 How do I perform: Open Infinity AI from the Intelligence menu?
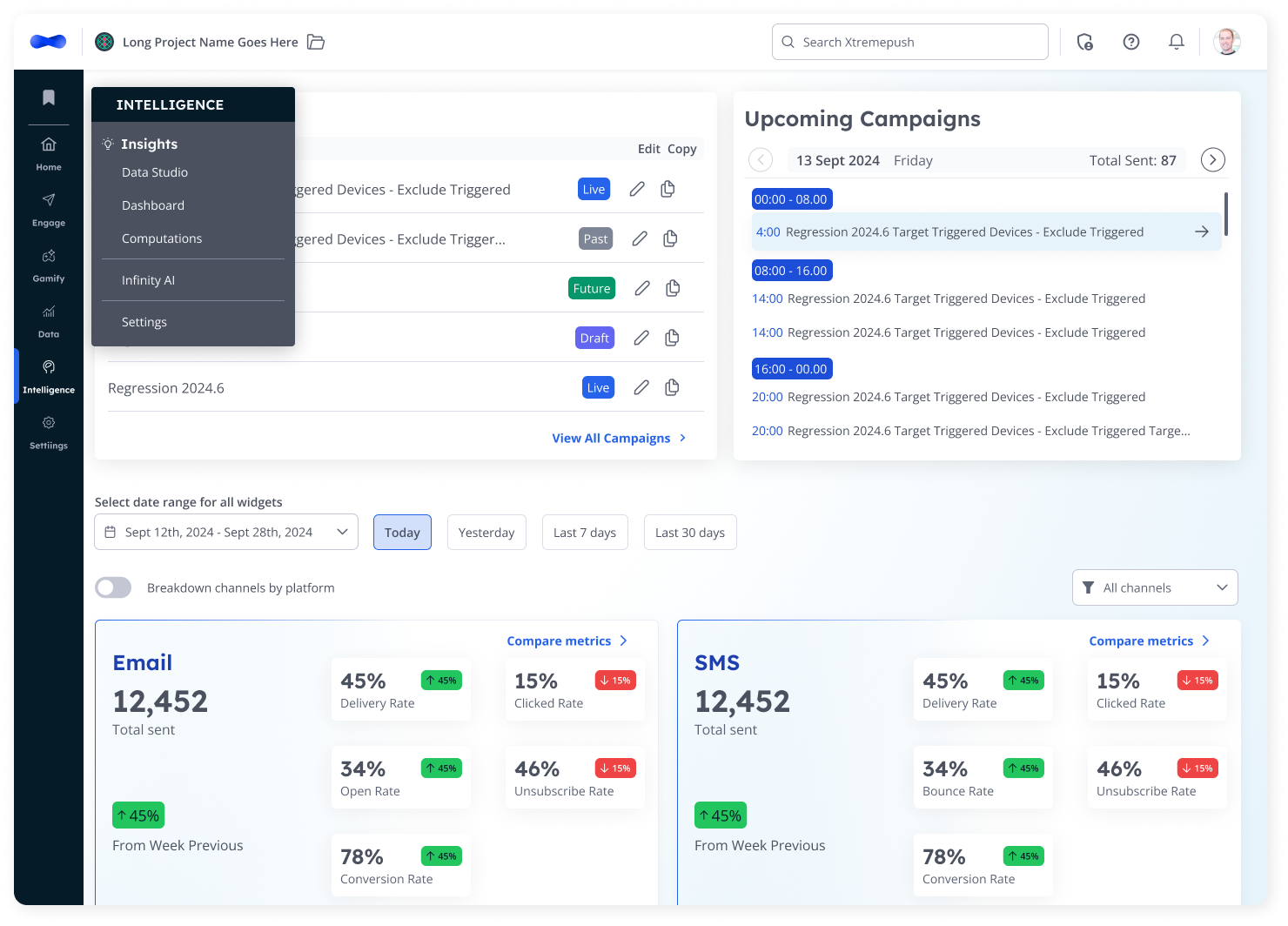click(148, 280)
